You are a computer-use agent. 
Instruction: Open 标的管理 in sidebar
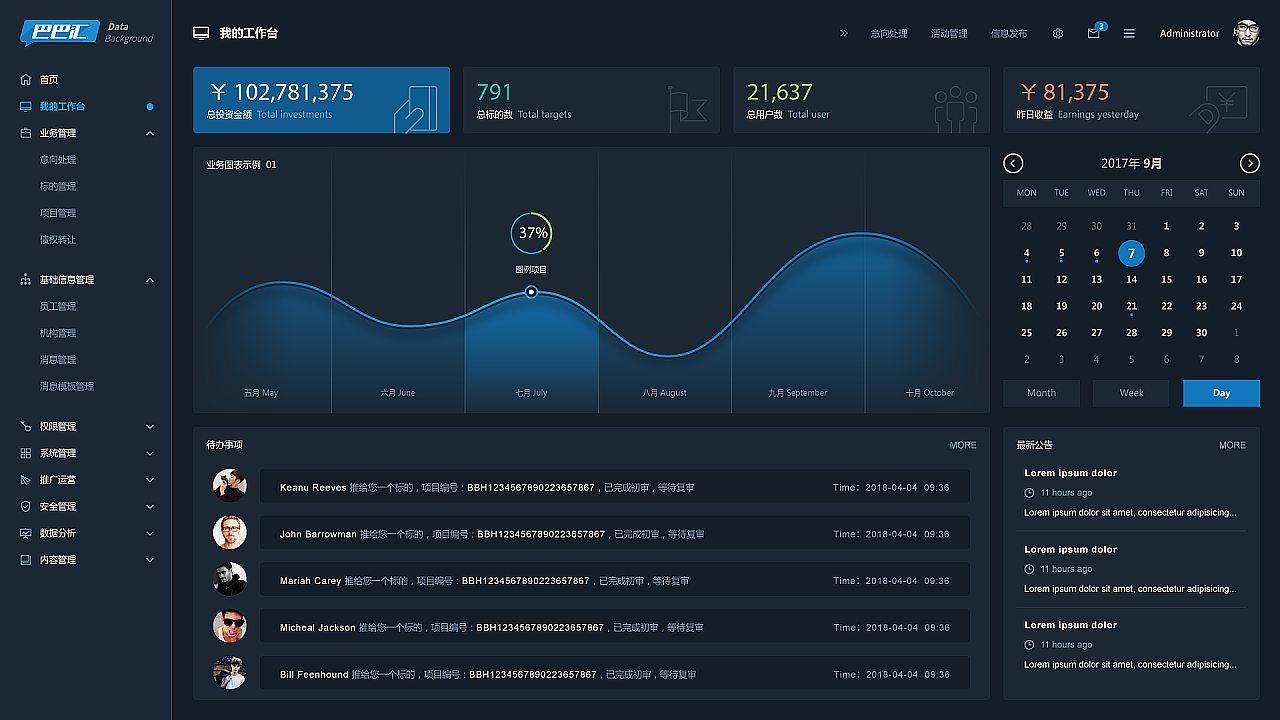58,186
